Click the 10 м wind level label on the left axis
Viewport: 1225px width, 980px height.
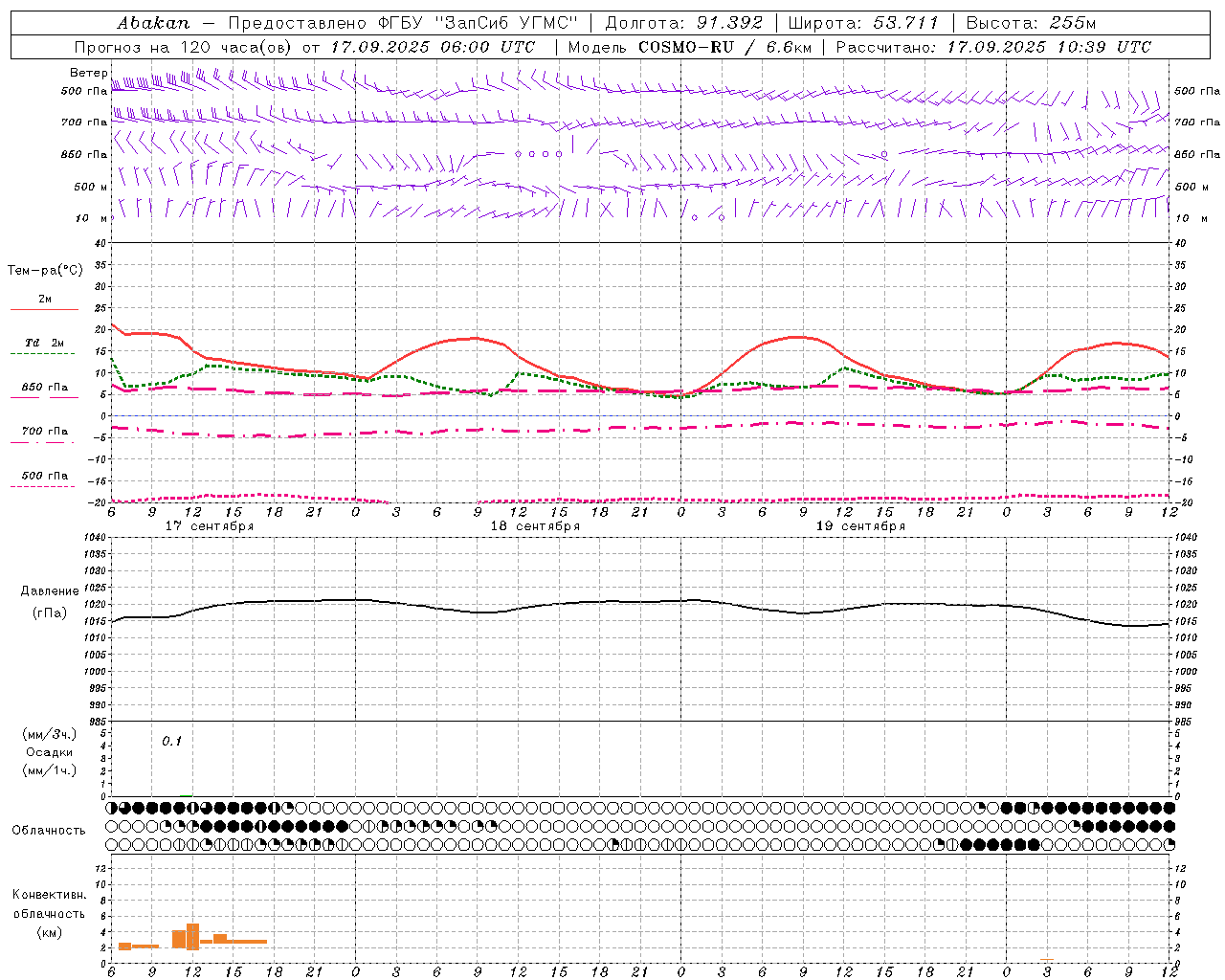[x=91, y=218]
